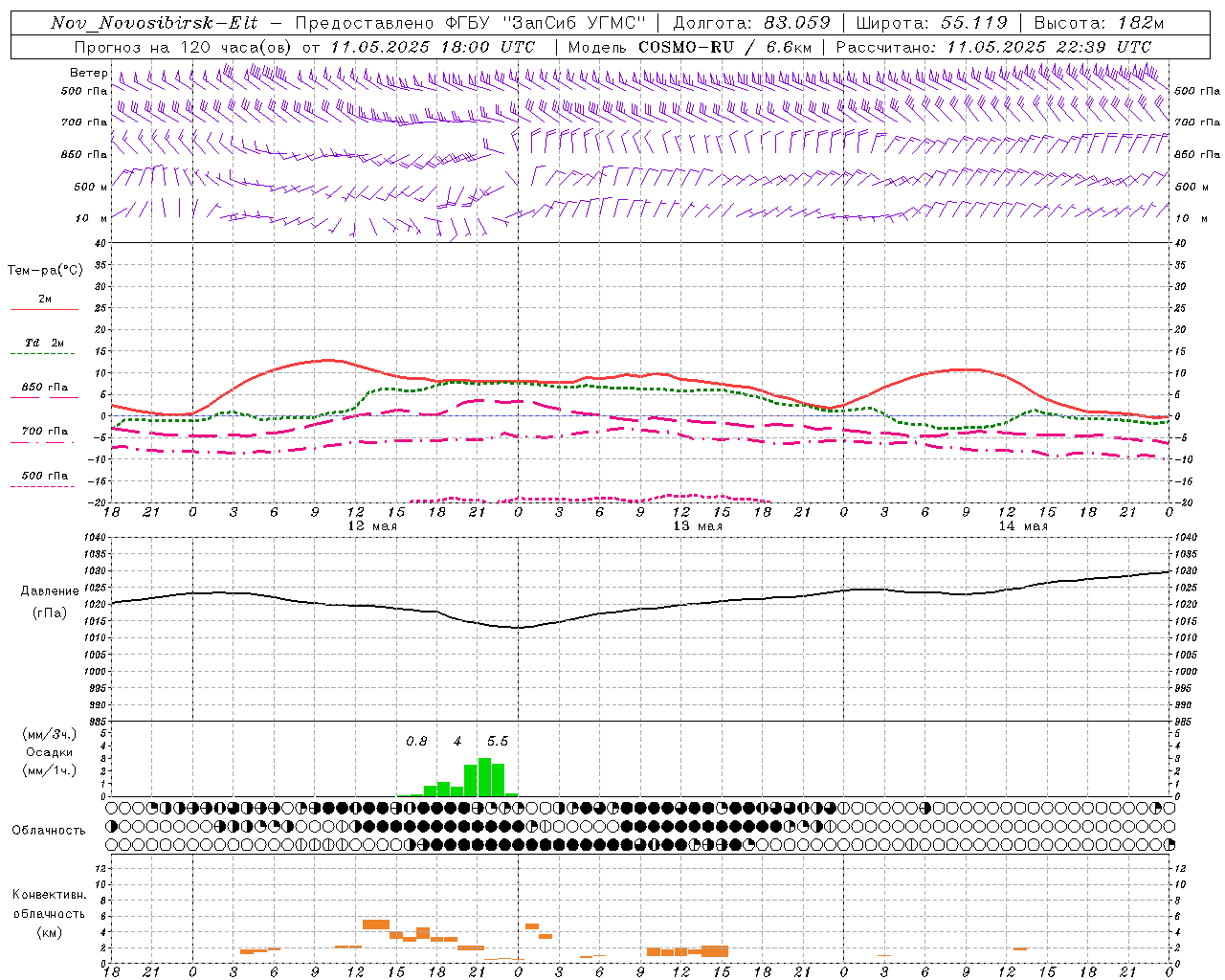Click the Ветер wind panel label
This screenshot has width=1225, height=980.
88,73
